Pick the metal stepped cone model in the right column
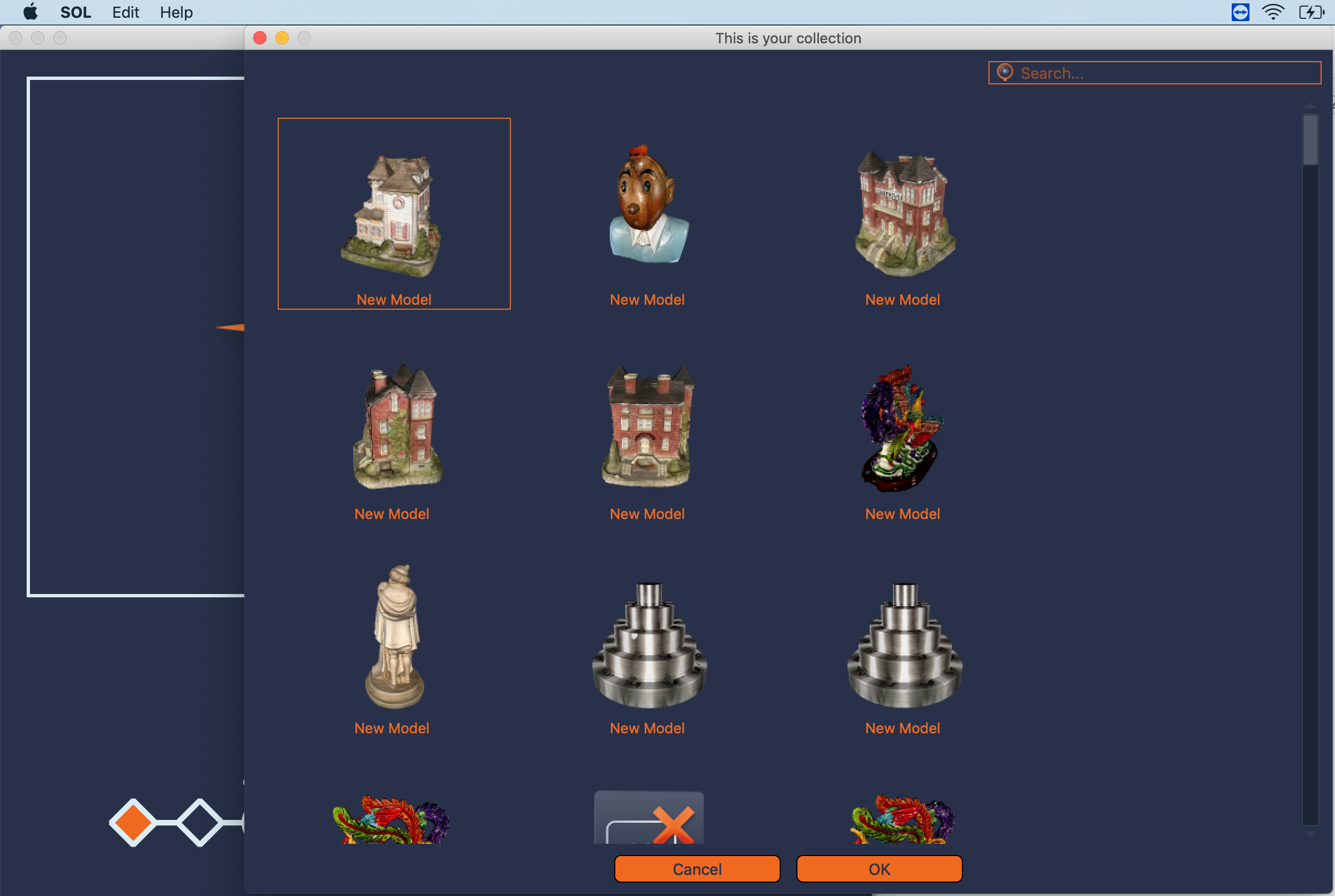The width and height of the screenshot is (1335, 896). point(905,645)
